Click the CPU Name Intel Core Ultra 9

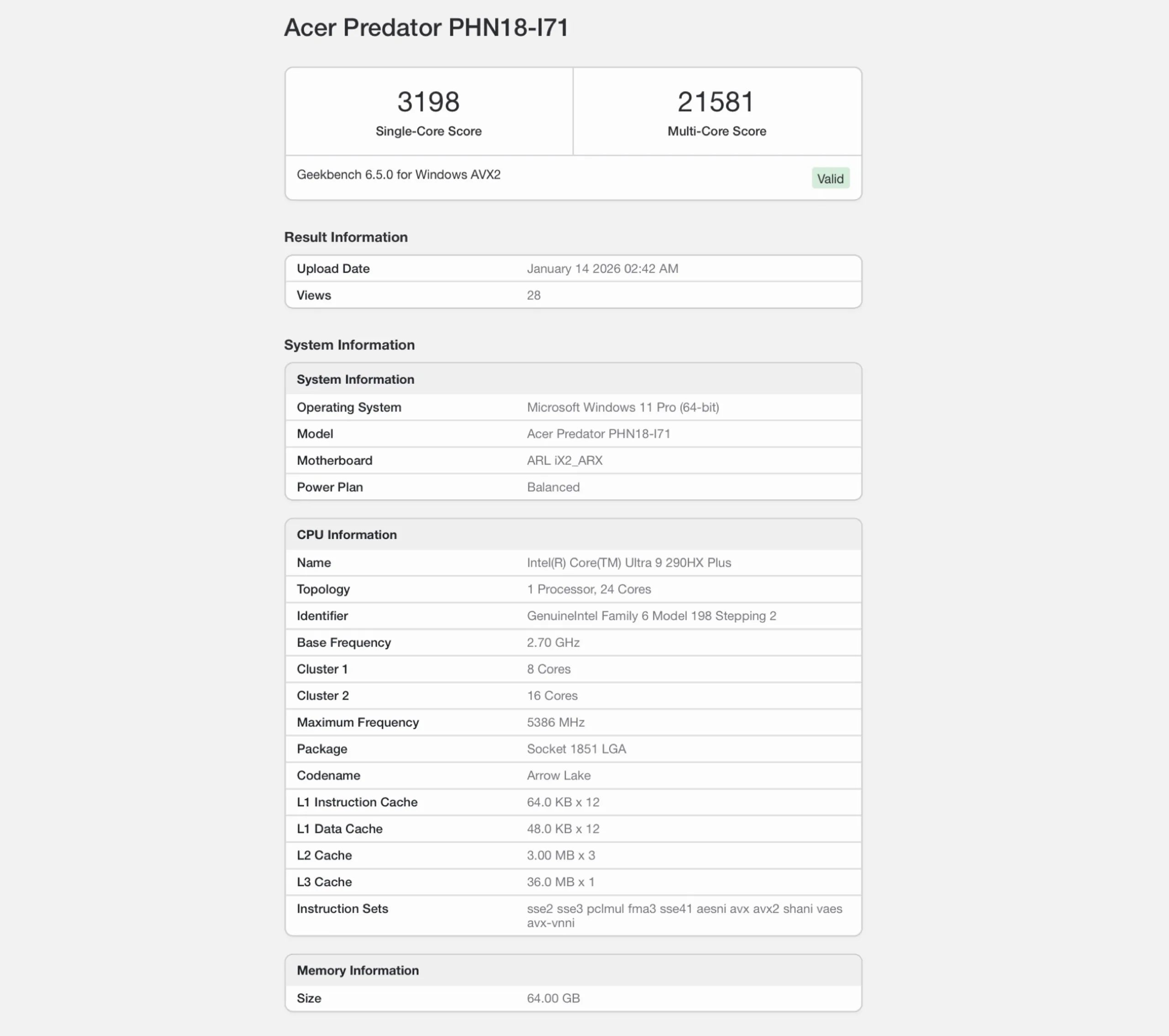[628, 563]
